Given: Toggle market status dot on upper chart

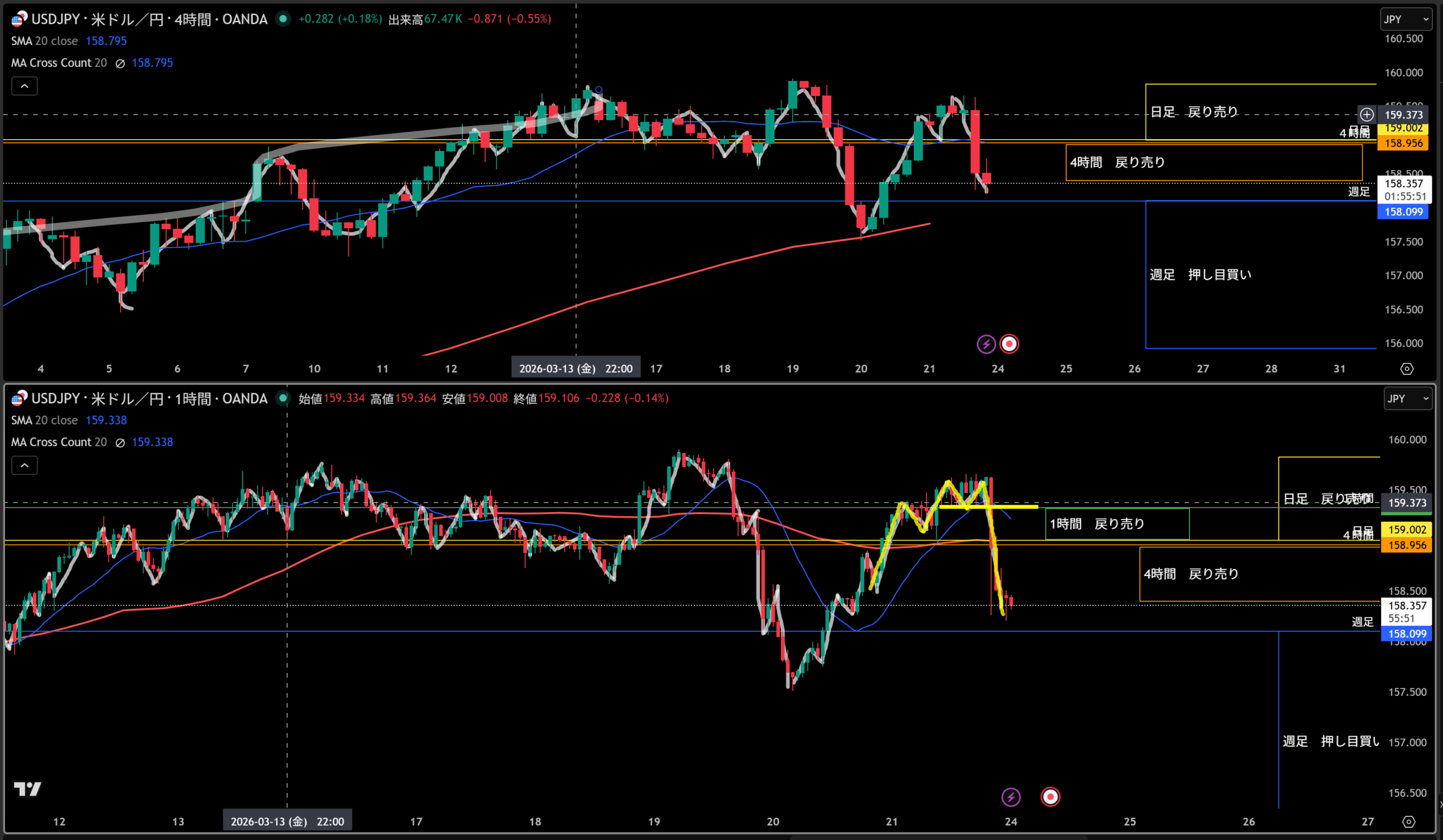Looking at the screenshot, I should 283,19.
